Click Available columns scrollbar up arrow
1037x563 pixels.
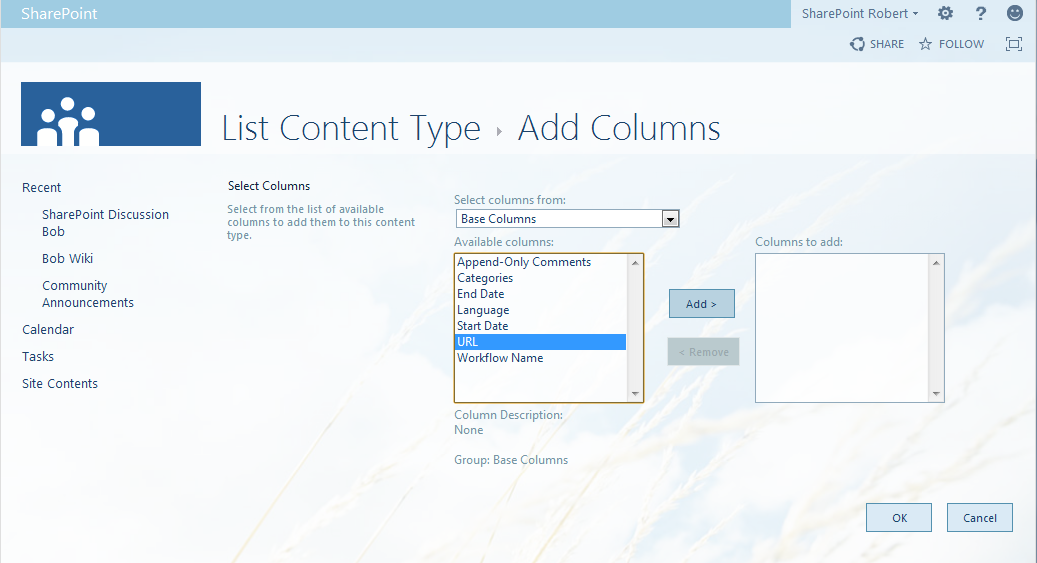[635, 263]
